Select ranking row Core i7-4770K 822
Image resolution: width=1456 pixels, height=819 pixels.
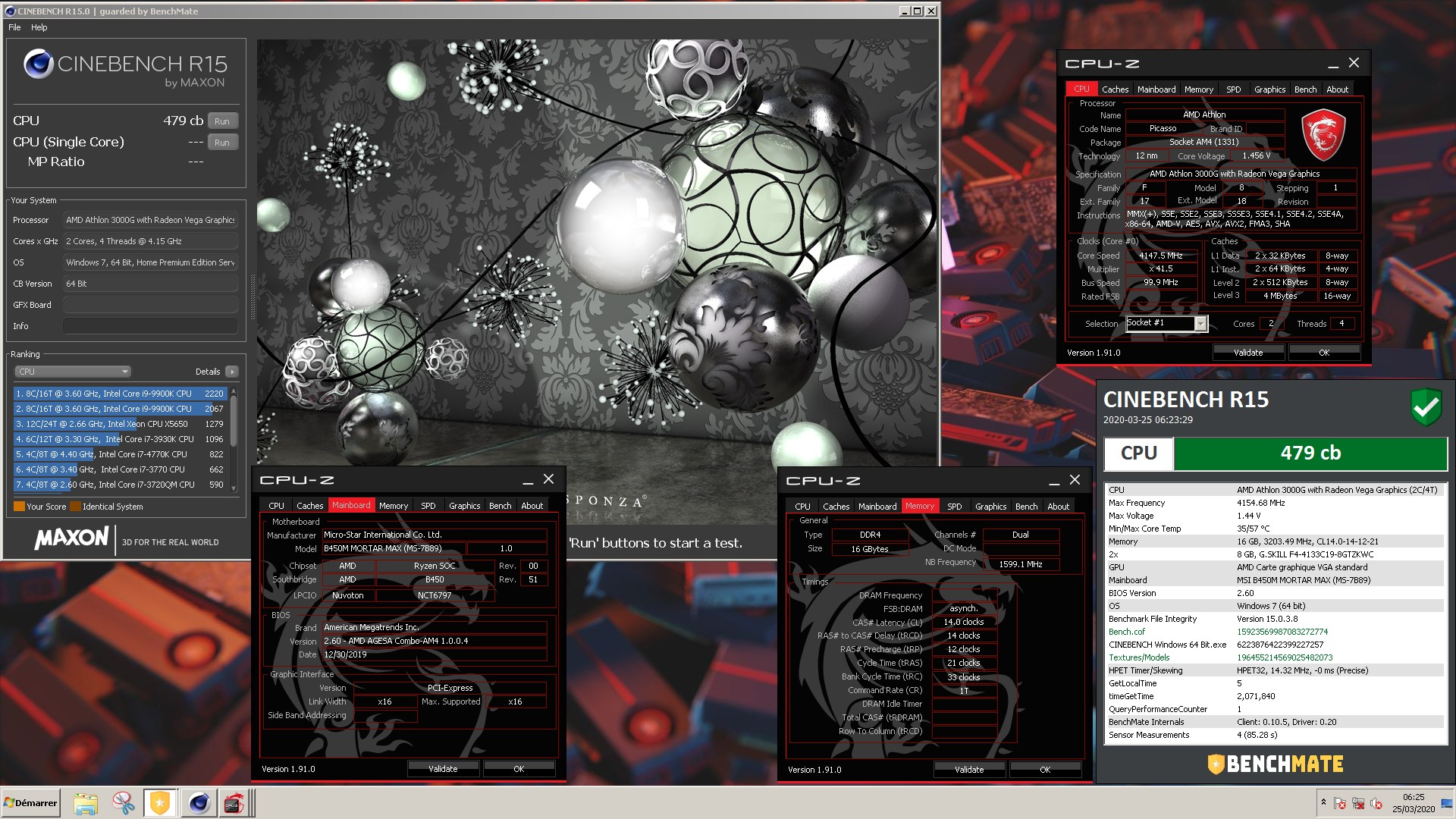click(120, 454)
